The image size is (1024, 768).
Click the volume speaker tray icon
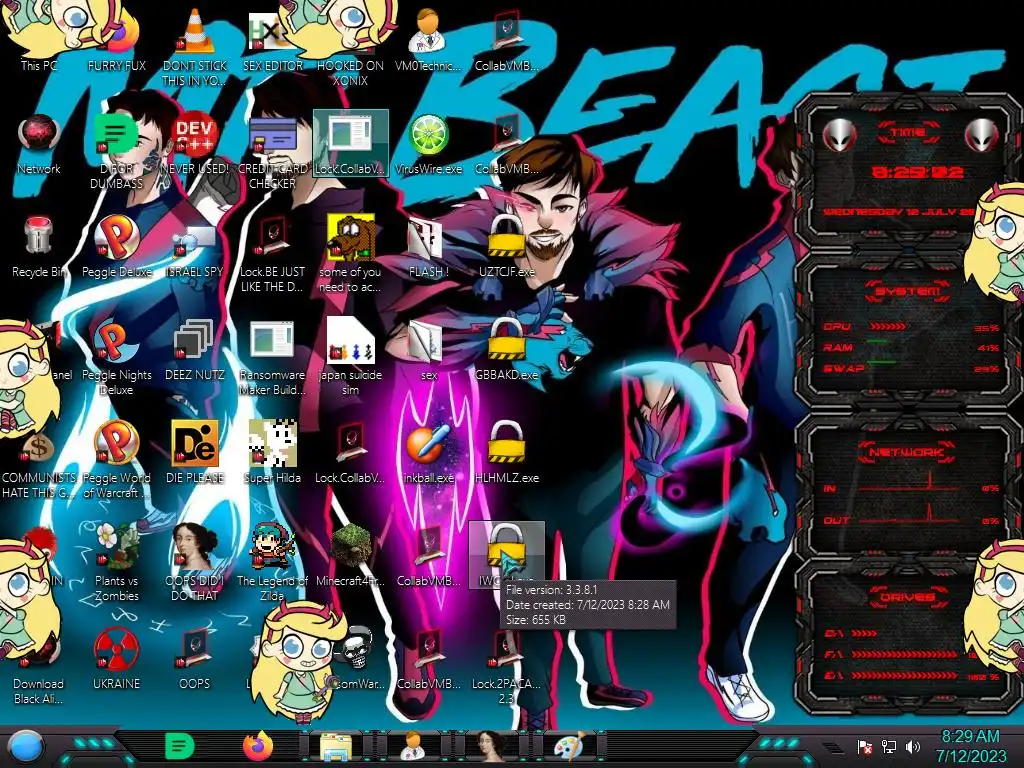[x=913, y=746]
